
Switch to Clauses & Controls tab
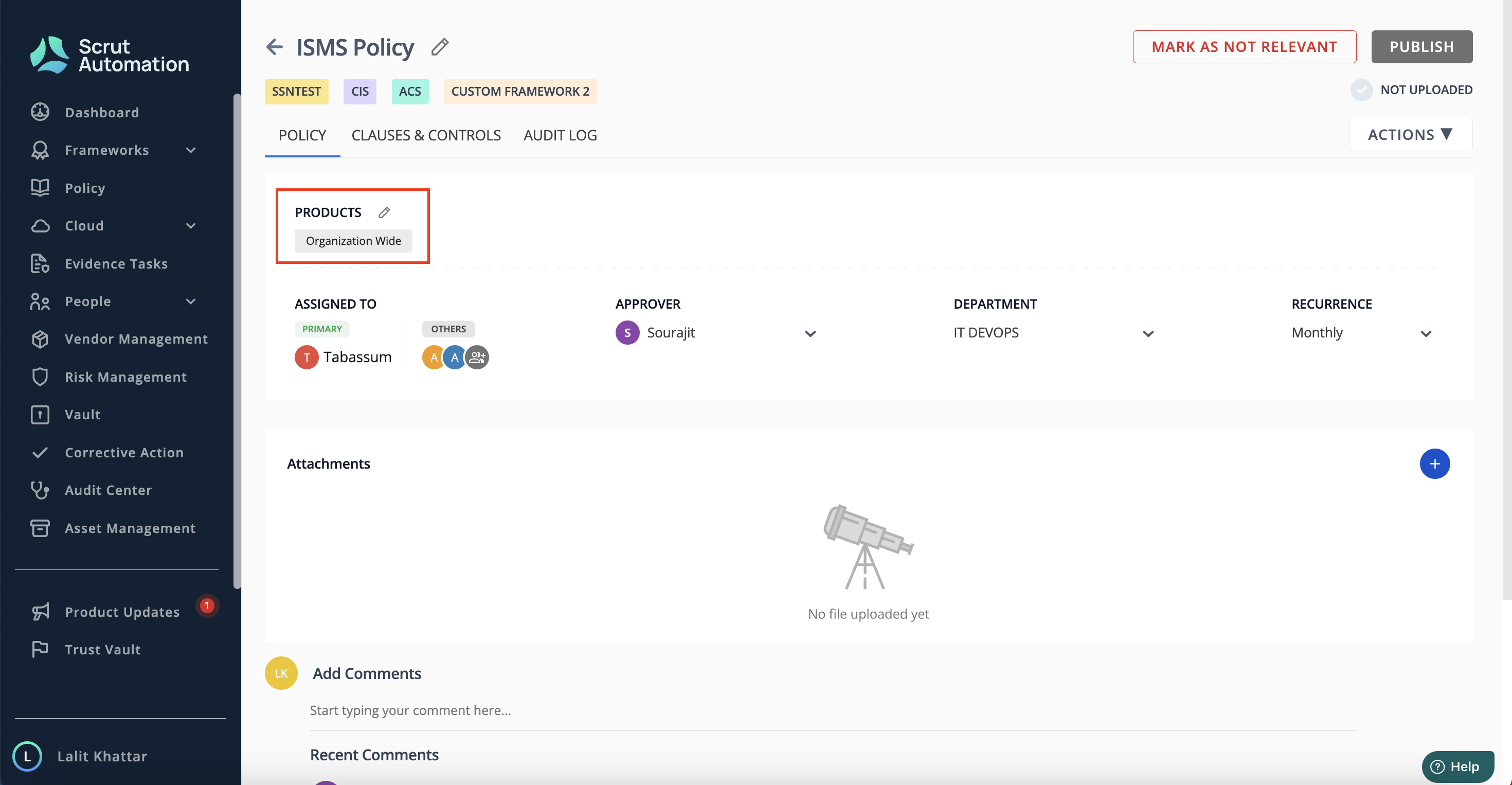click(x=425, y=135)
